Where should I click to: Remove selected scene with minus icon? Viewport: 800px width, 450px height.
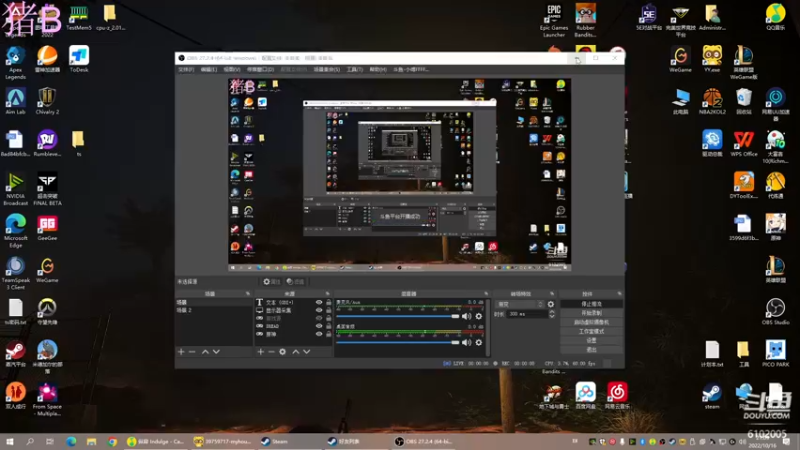coord(192,352)
